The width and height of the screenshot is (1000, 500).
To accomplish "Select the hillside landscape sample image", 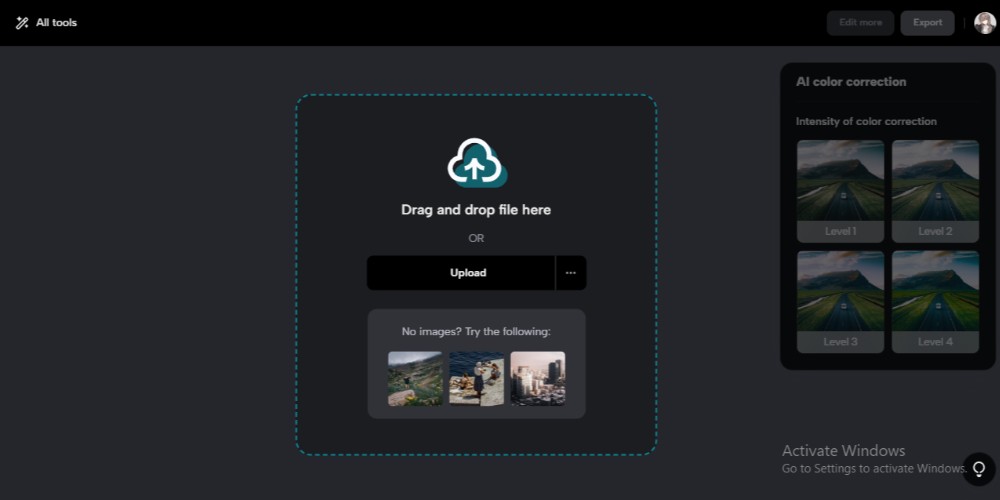I will [x=415, y=379].
